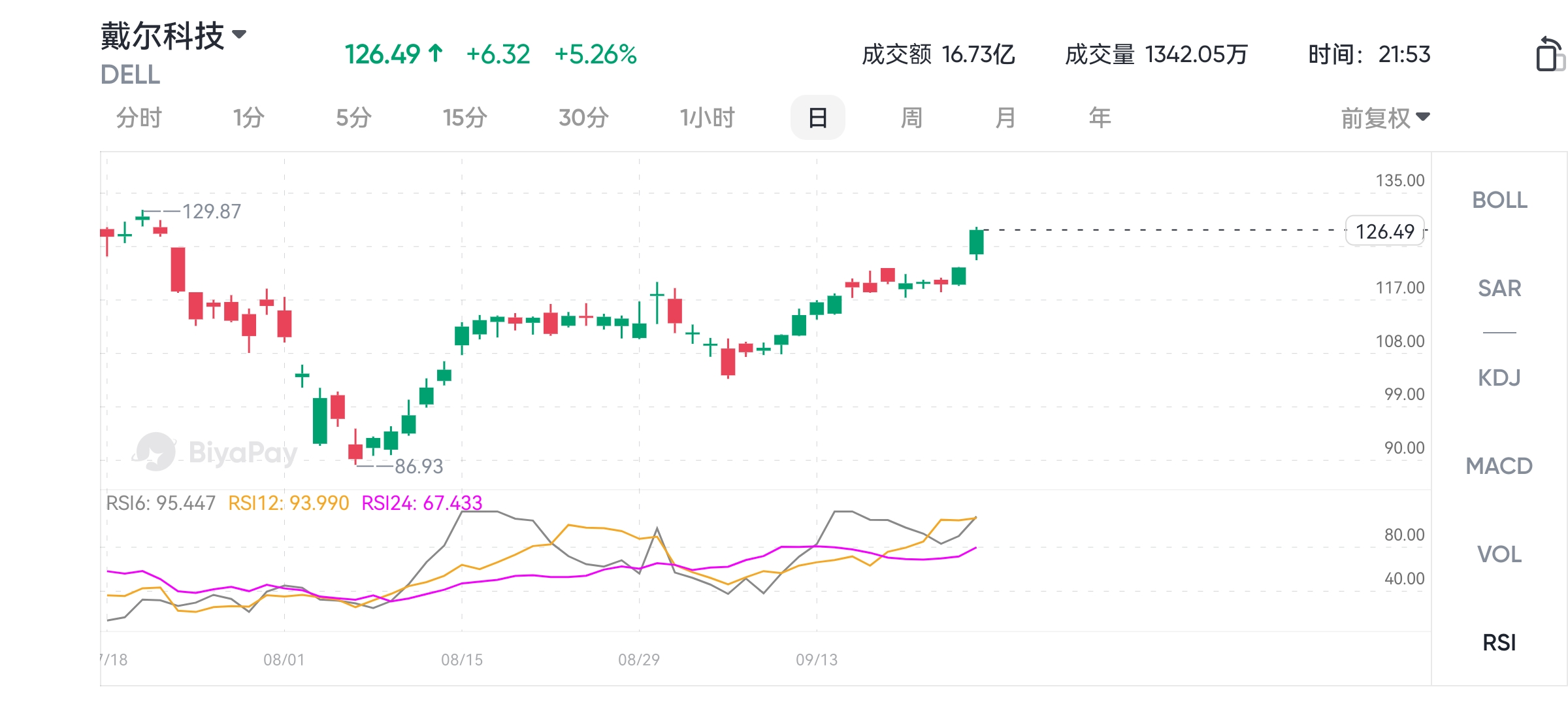Image resolution: width=1568 pixels, height=706 pixels.
Task: Click the +6.32 price change value
Action: [498, 54]
